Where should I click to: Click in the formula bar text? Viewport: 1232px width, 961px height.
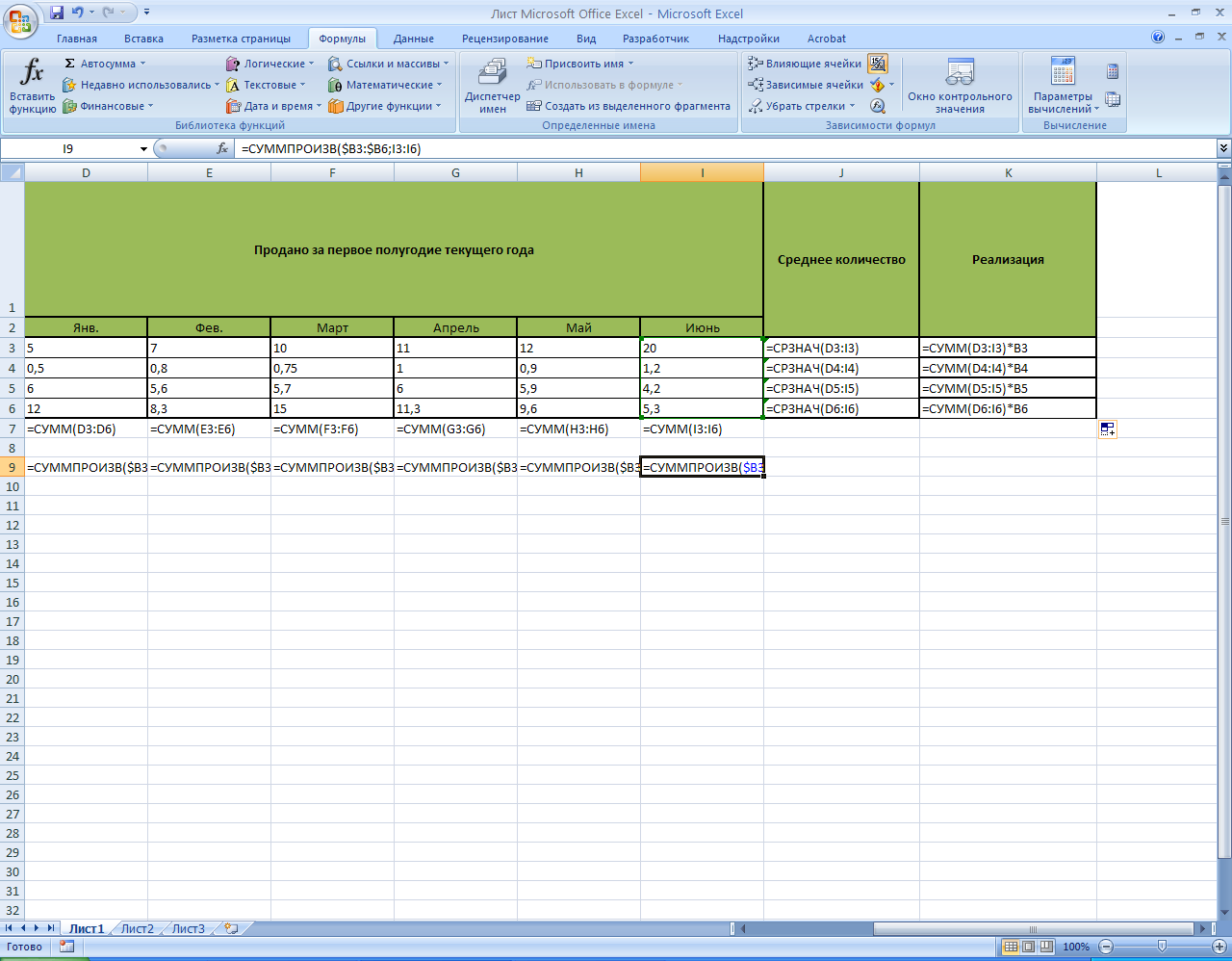[727, 148]
